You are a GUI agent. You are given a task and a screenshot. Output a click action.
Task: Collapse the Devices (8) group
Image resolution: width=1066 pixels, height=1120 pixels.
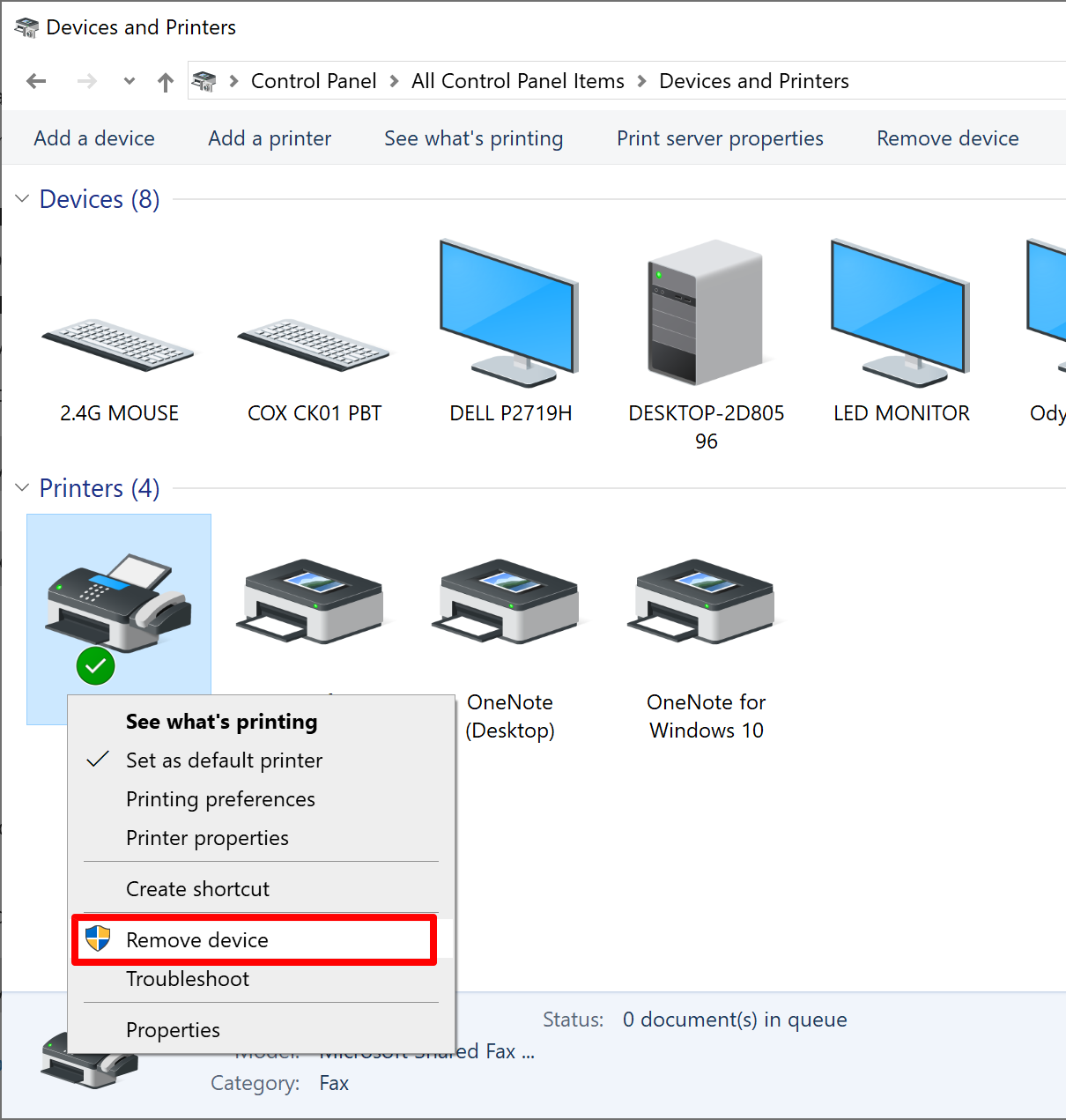23,199
